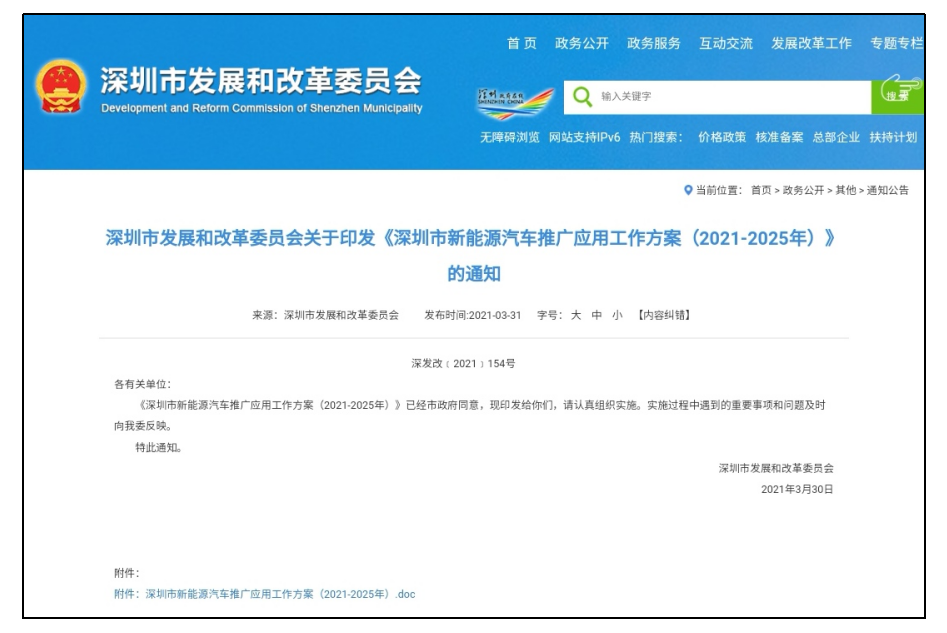
Task: Click the magnifying glass search icon
Action: click(582, 97)
